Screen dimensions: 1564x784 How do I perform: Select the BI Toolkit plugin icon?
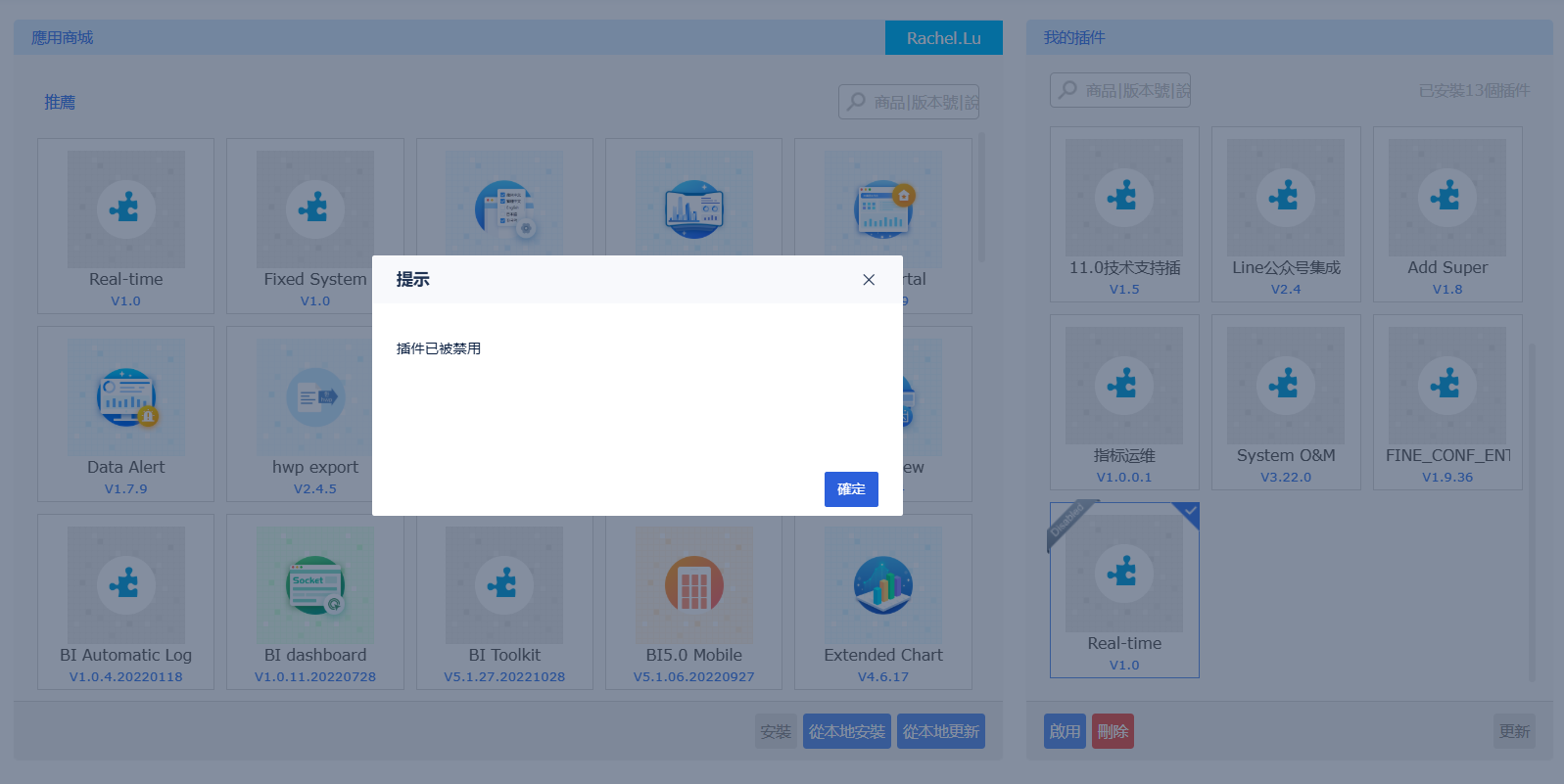tap(504, 584)
